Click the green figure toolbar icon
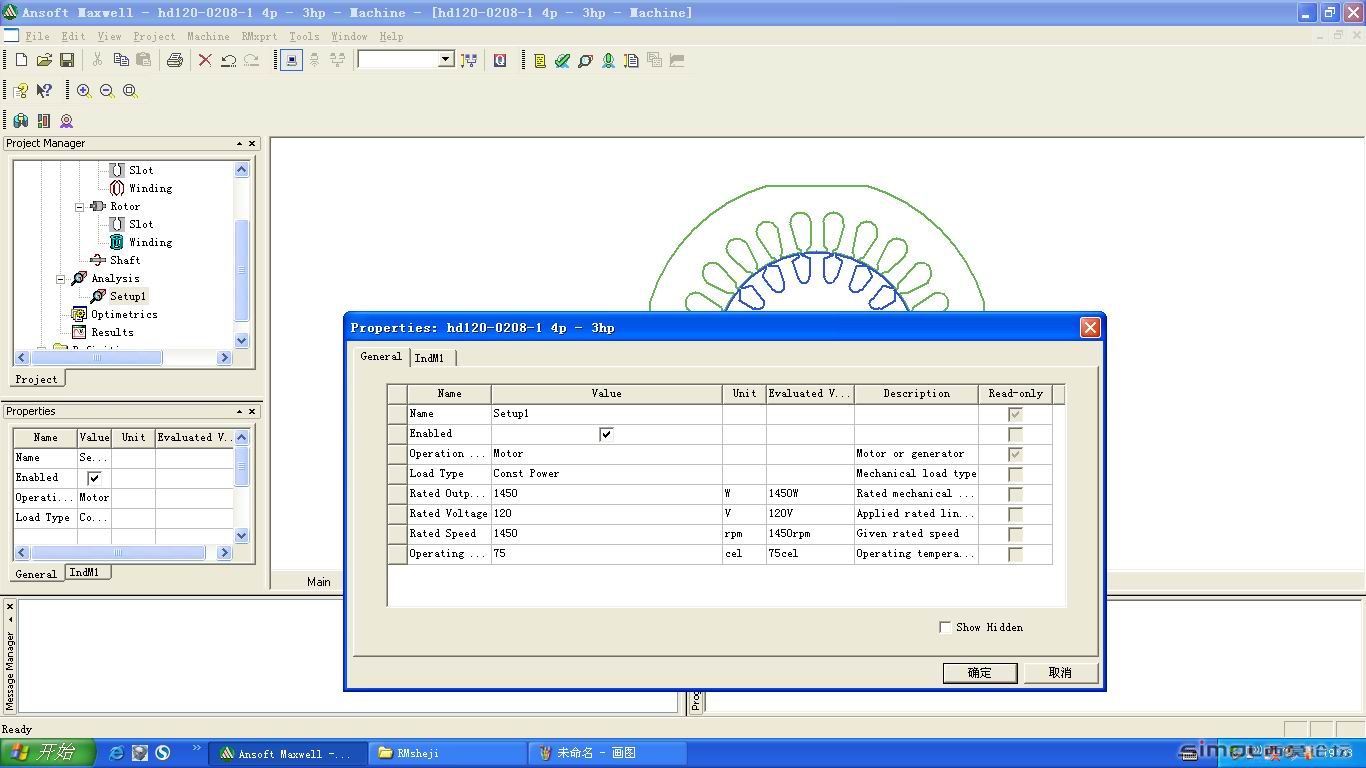 point(608,60)
